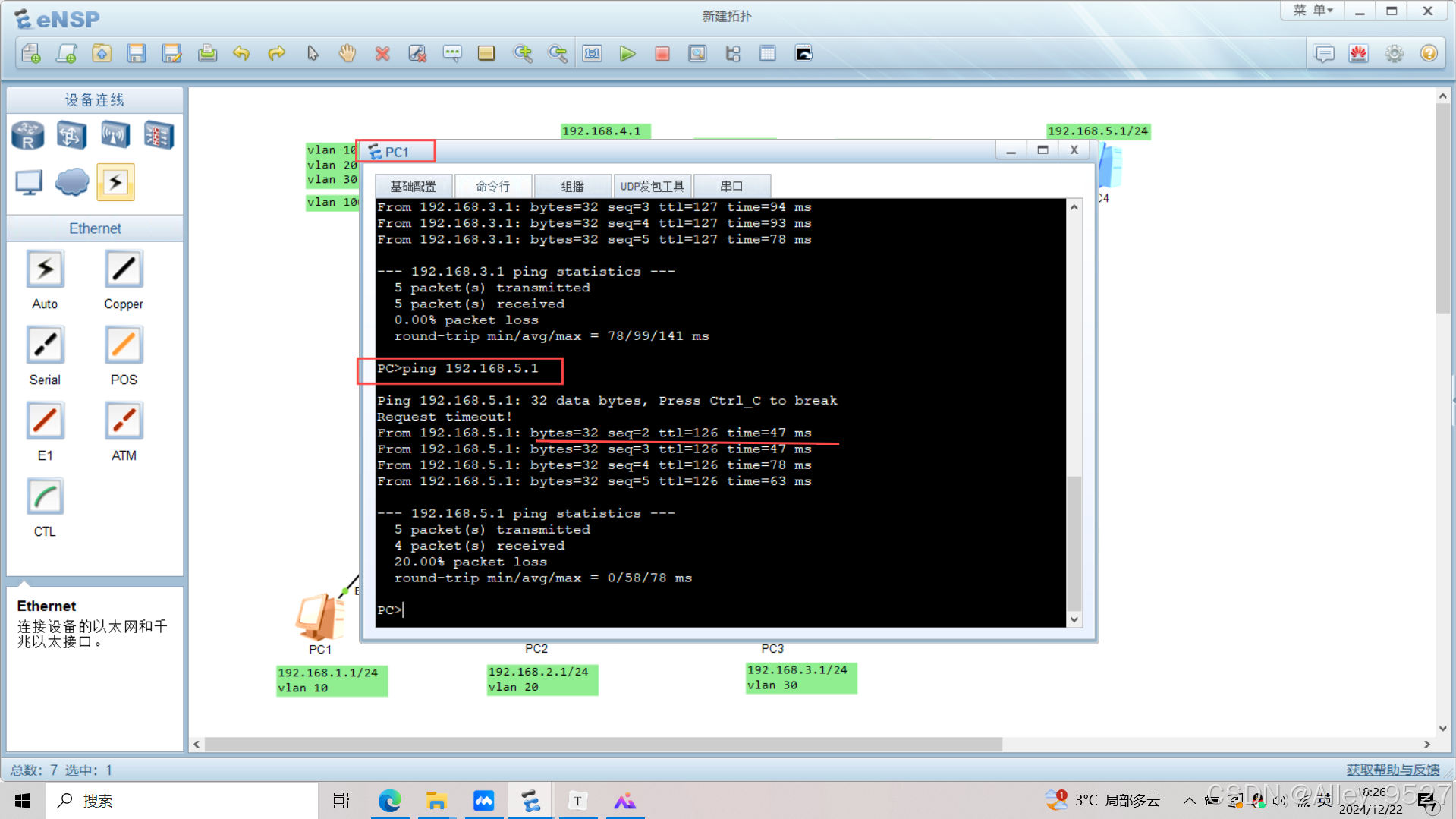1456x819 pixels.
Task: Open the Huawei website icon
Action: [x=1358, y=53]
